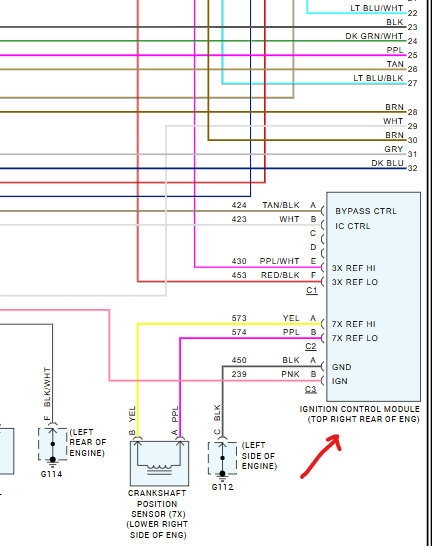
Task: Click circuit number 574
Action: (x=239, y=332)
